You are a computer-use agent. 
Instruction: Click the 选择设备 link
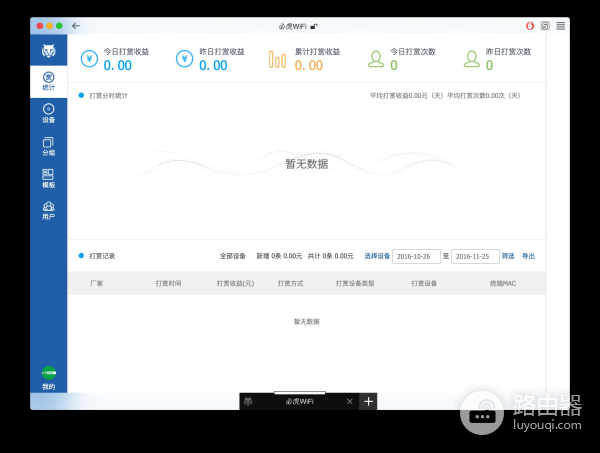(x=377, y=256)
